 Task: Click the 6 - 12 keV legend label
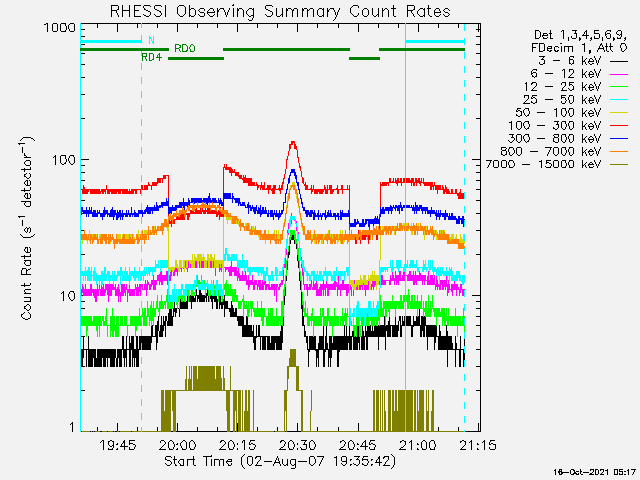(566, 74)
